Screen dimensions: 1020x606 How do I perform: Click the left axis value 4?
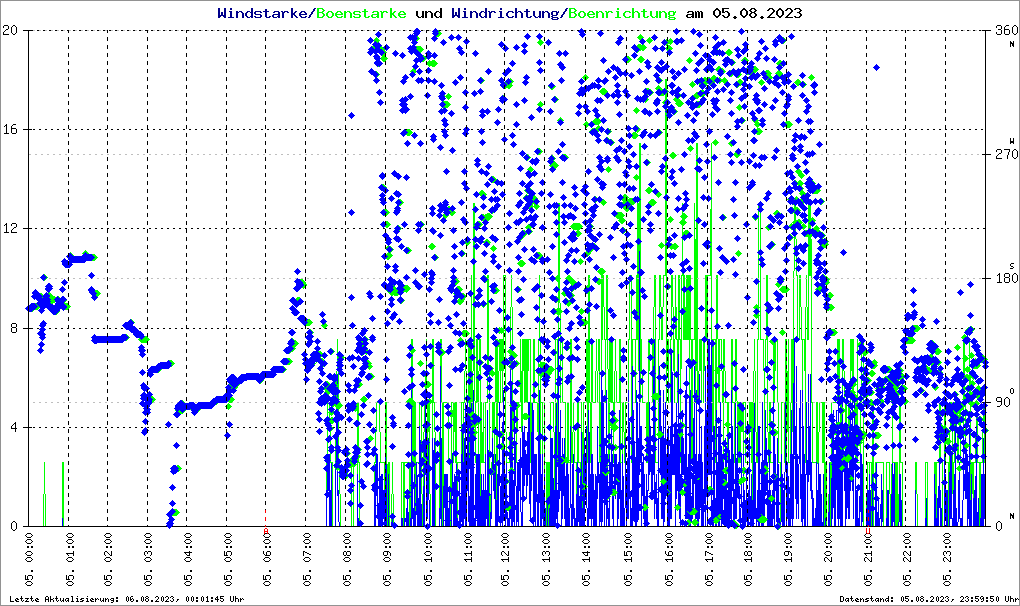pos(14,428)
